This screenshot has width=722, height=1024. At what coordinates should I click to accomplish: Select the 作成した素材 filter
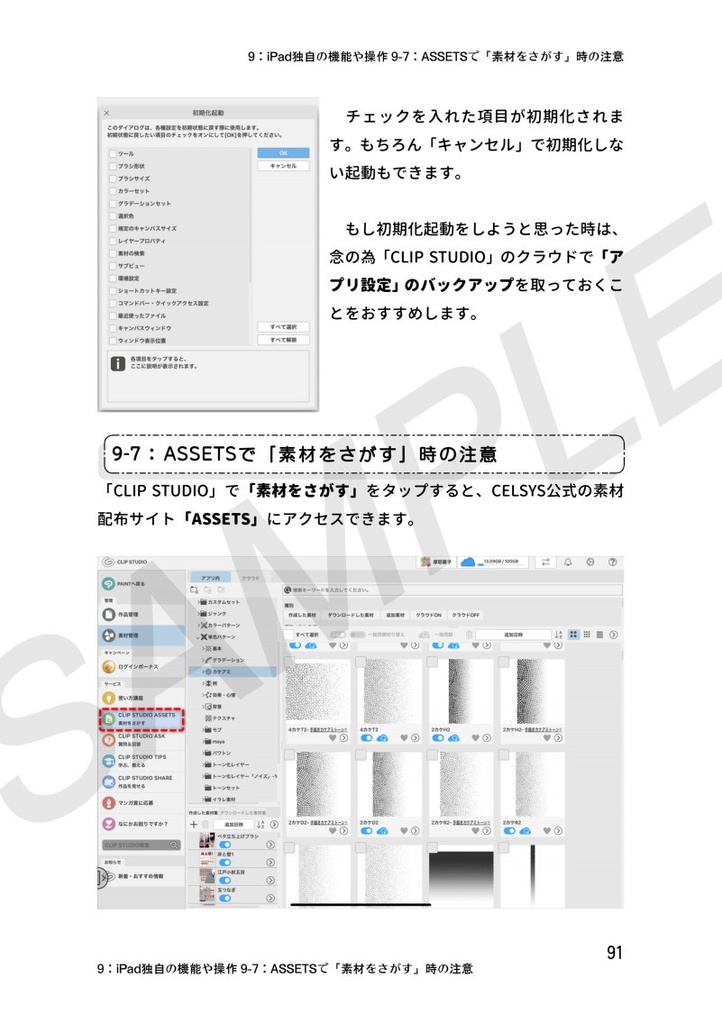pos(302,615)
